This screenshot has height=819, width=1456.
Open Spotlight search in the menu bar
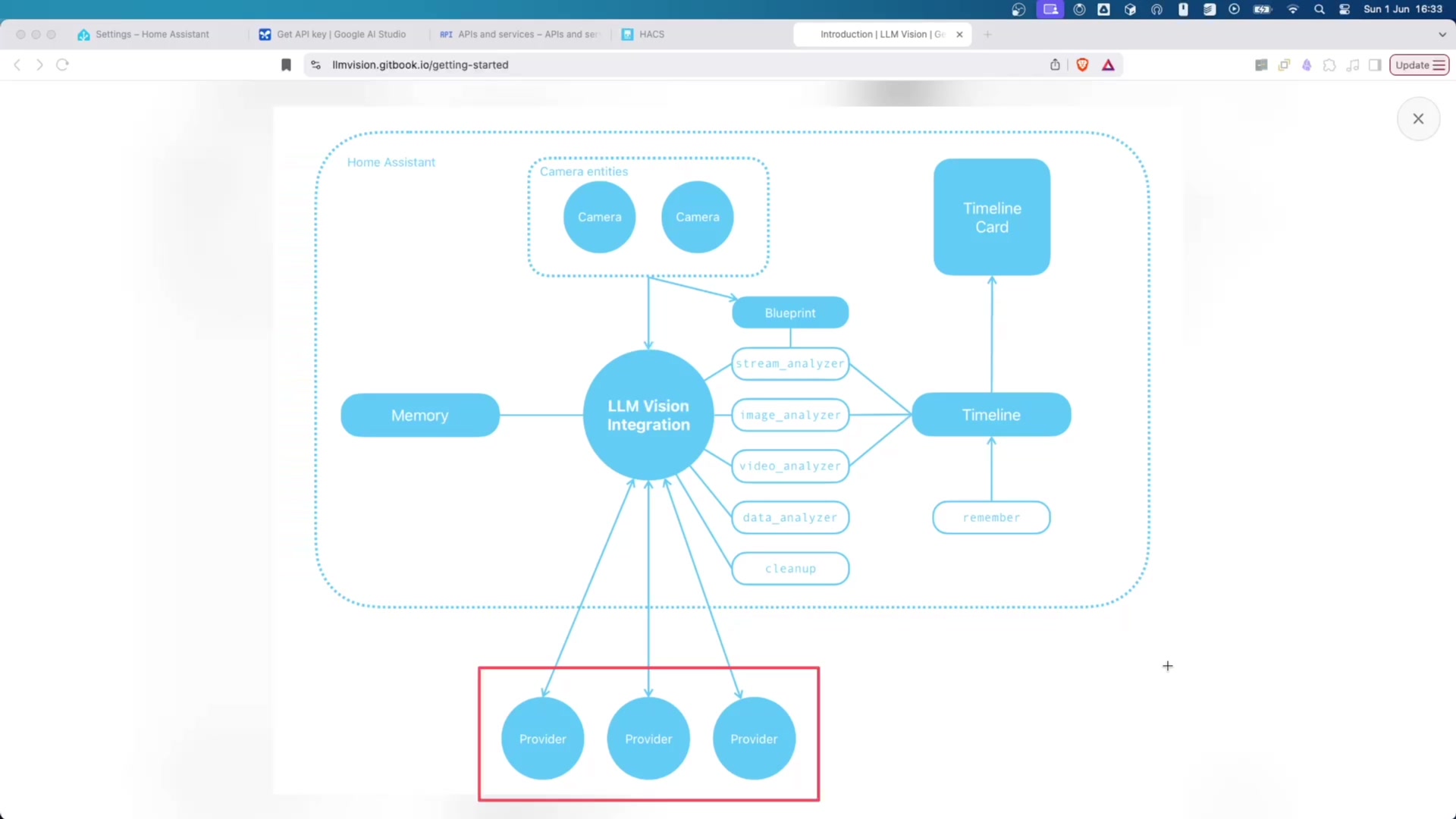coord(1319,9)
